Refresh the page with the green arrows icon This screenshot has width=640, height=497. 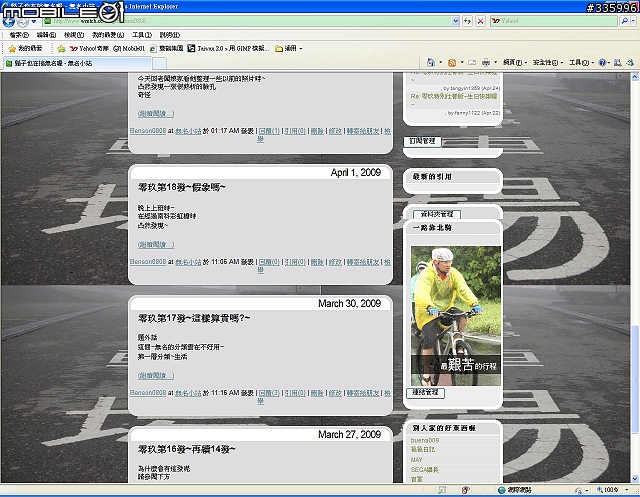tap(467, 21)
